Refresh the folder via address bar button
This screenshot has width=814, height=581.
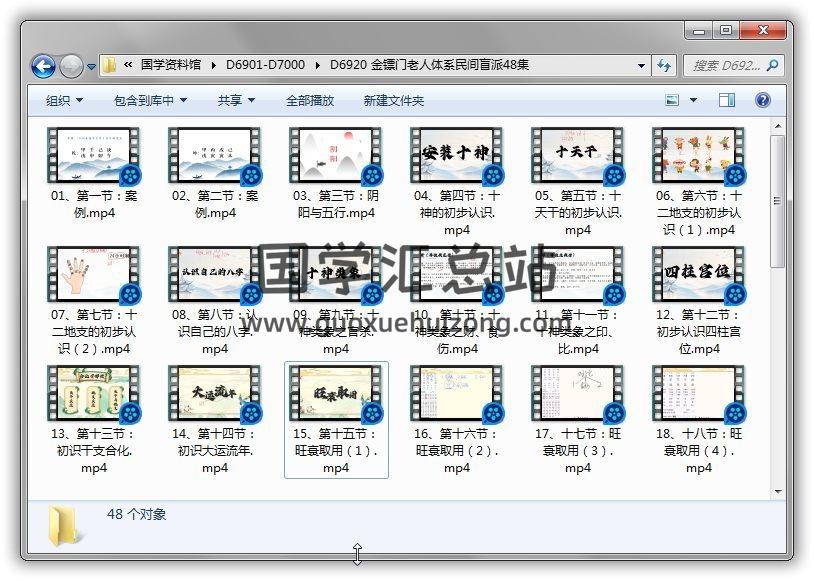pos(664,66)
